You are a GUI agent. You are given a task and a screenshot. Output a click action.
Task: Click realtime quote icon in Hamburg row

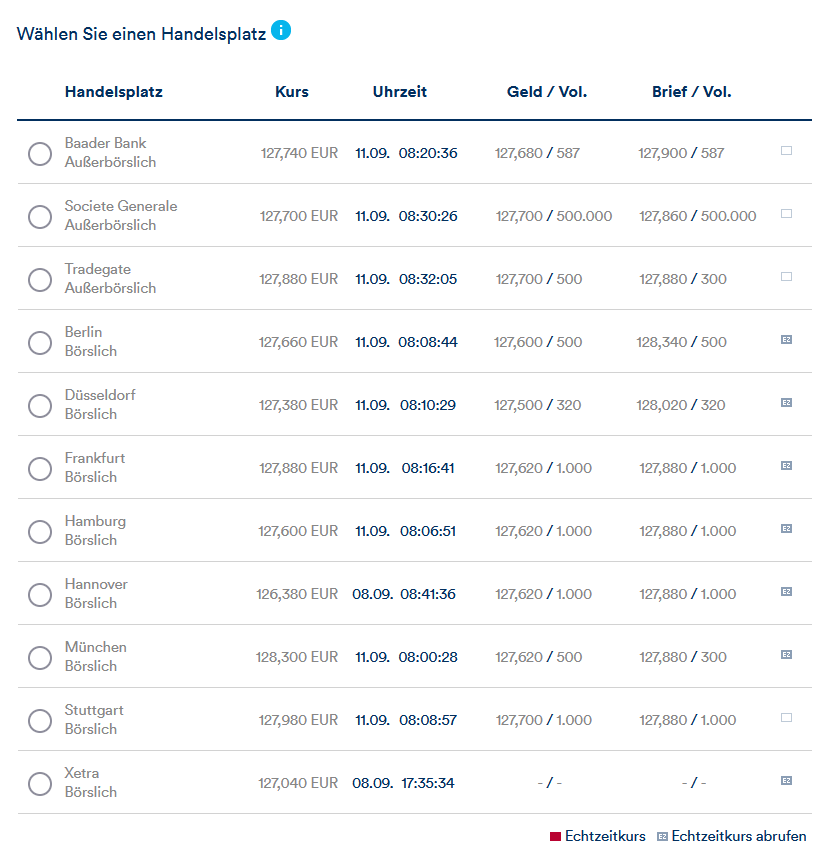point(786,529)
